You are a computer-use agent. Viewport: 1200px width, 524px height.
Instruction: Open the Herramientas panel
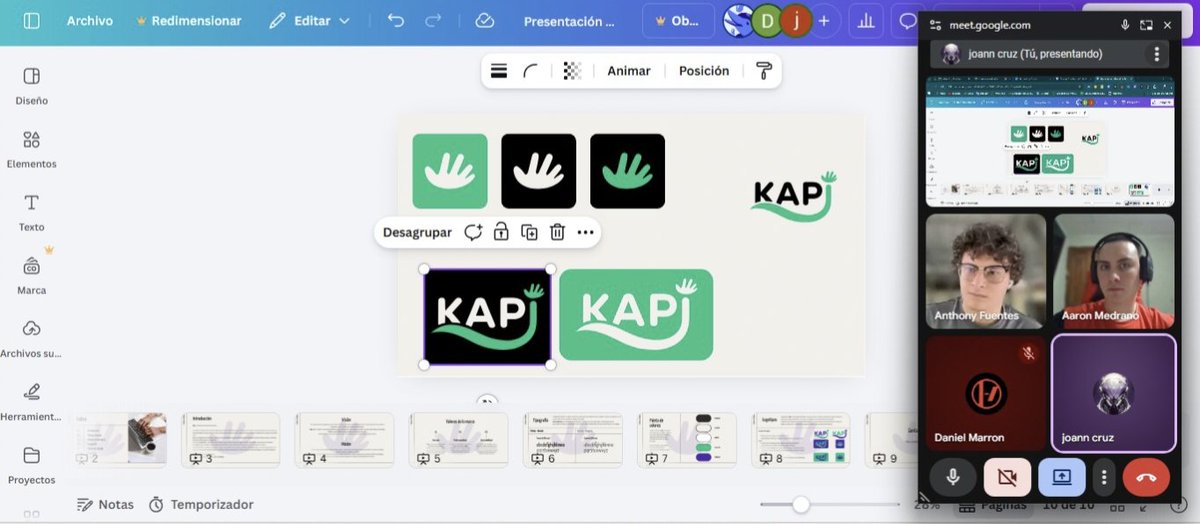click(31, 402)
